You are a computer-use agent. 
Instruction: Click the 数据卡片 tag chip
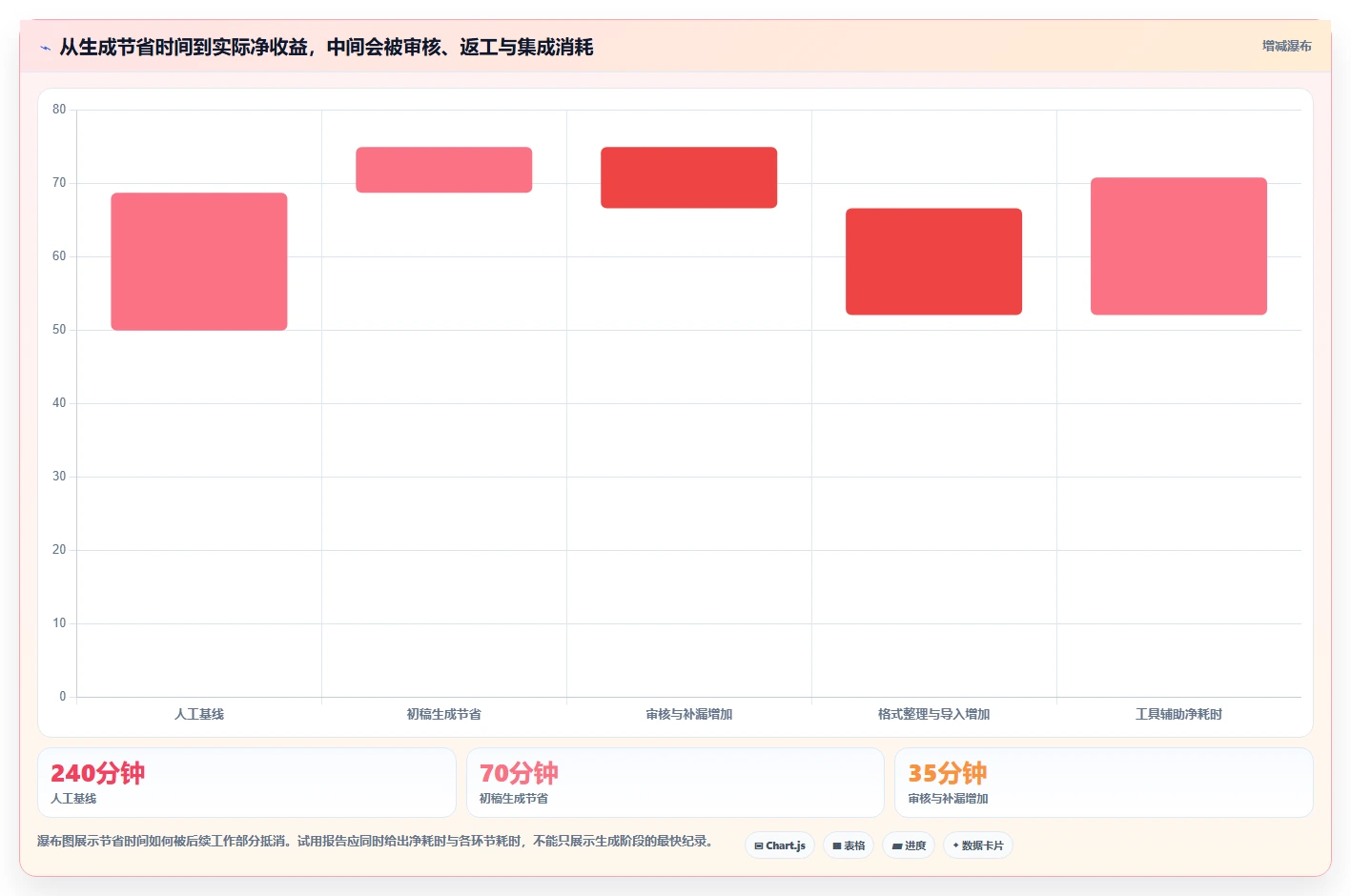tap(978, 845)
